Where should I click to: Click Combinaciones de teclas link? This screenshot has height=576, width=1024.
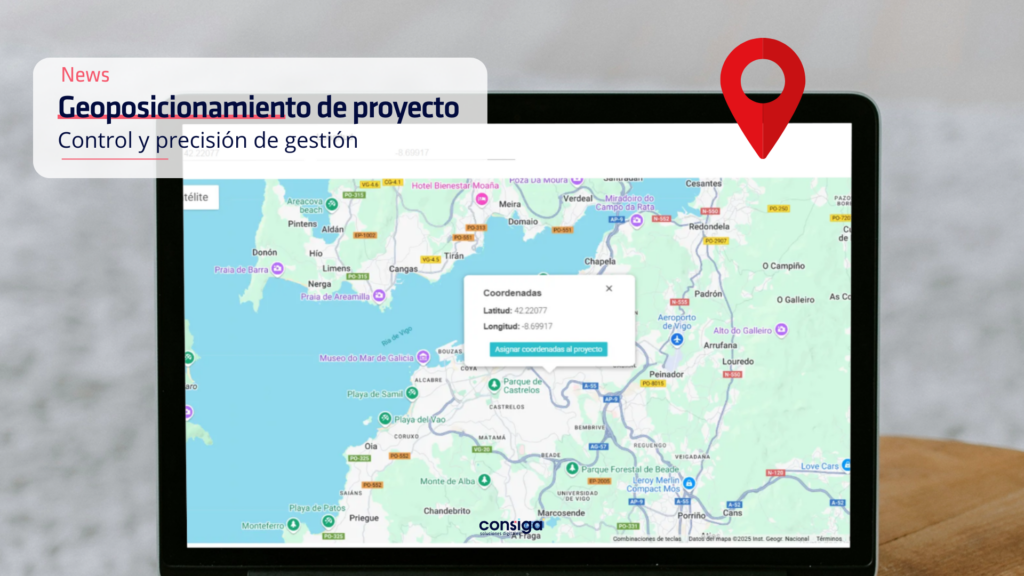point(647,539)
